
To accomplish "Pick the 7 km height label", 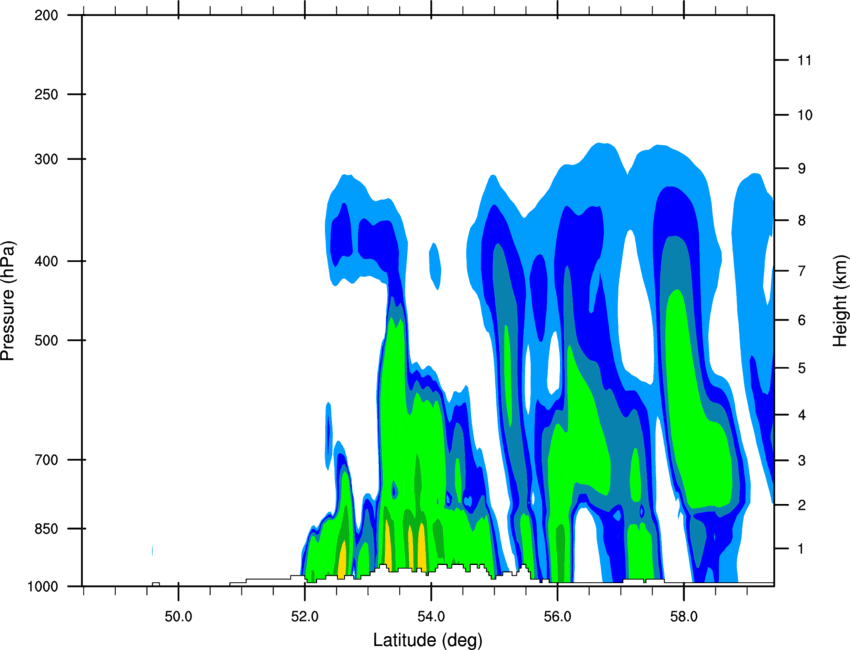I will click(x=802, y=271).
